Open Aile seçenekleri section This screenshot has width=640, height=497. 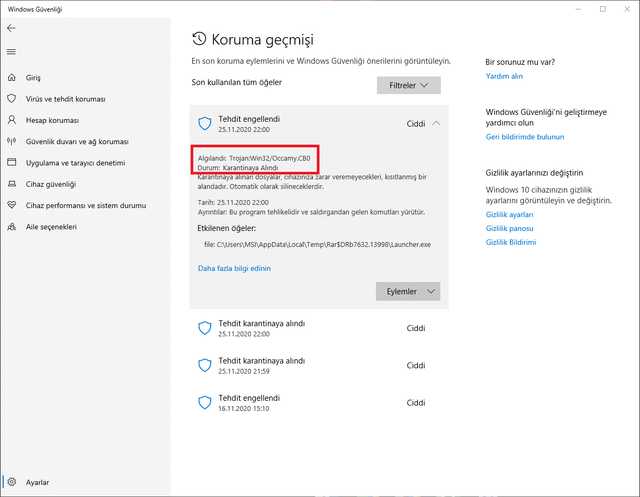51,227
